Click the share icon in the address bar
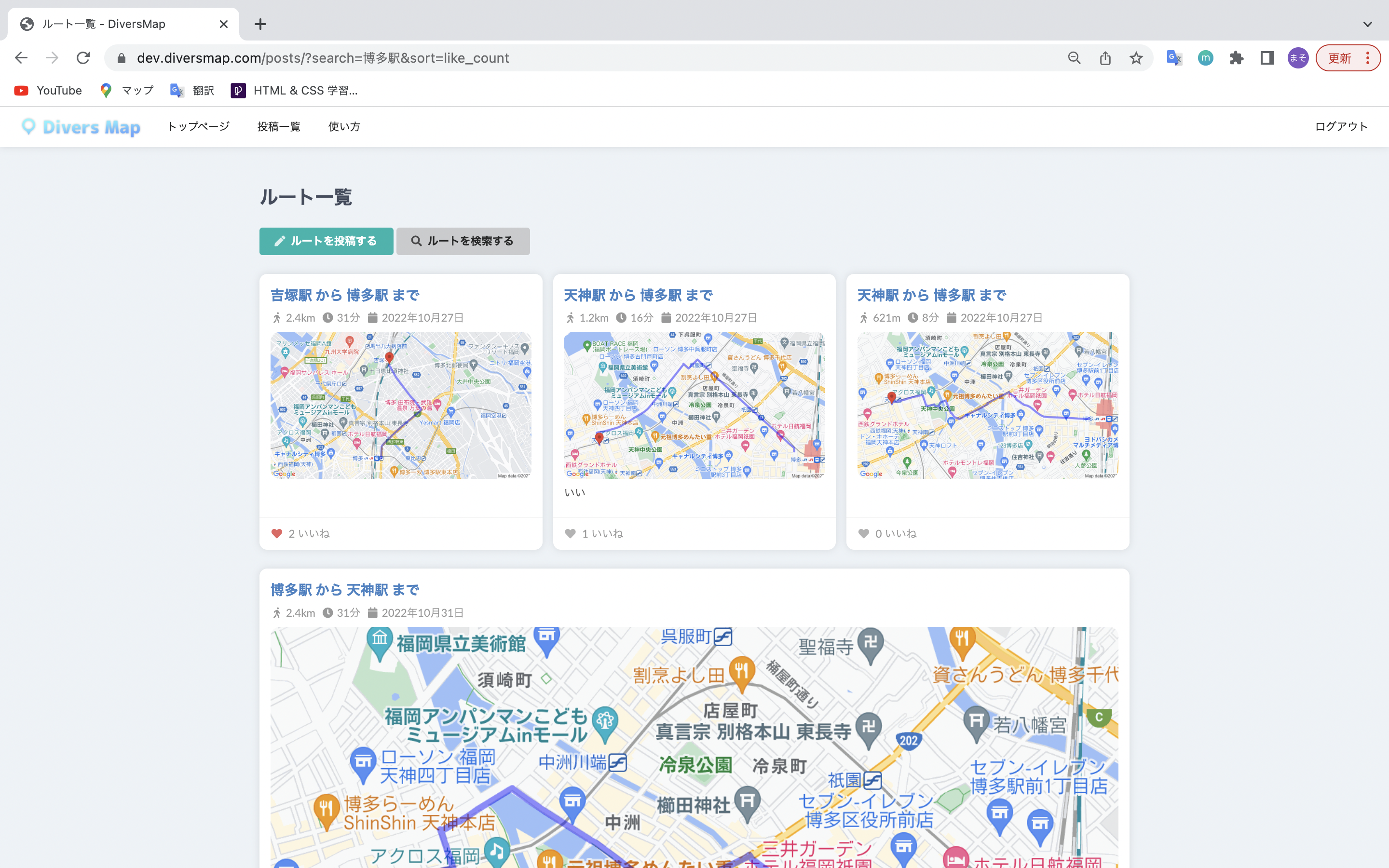The image size is (1389, 868). (1105, 58)
